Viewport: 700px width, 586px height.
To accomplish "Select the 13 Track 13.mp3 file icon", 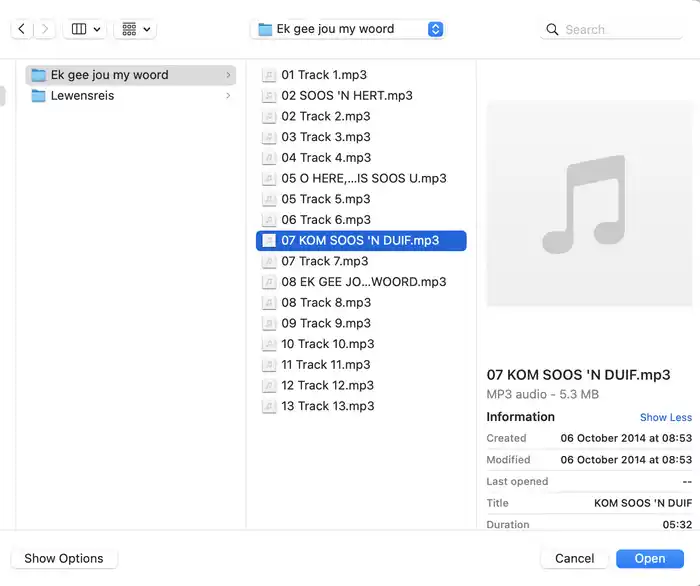I will point(268,406).
